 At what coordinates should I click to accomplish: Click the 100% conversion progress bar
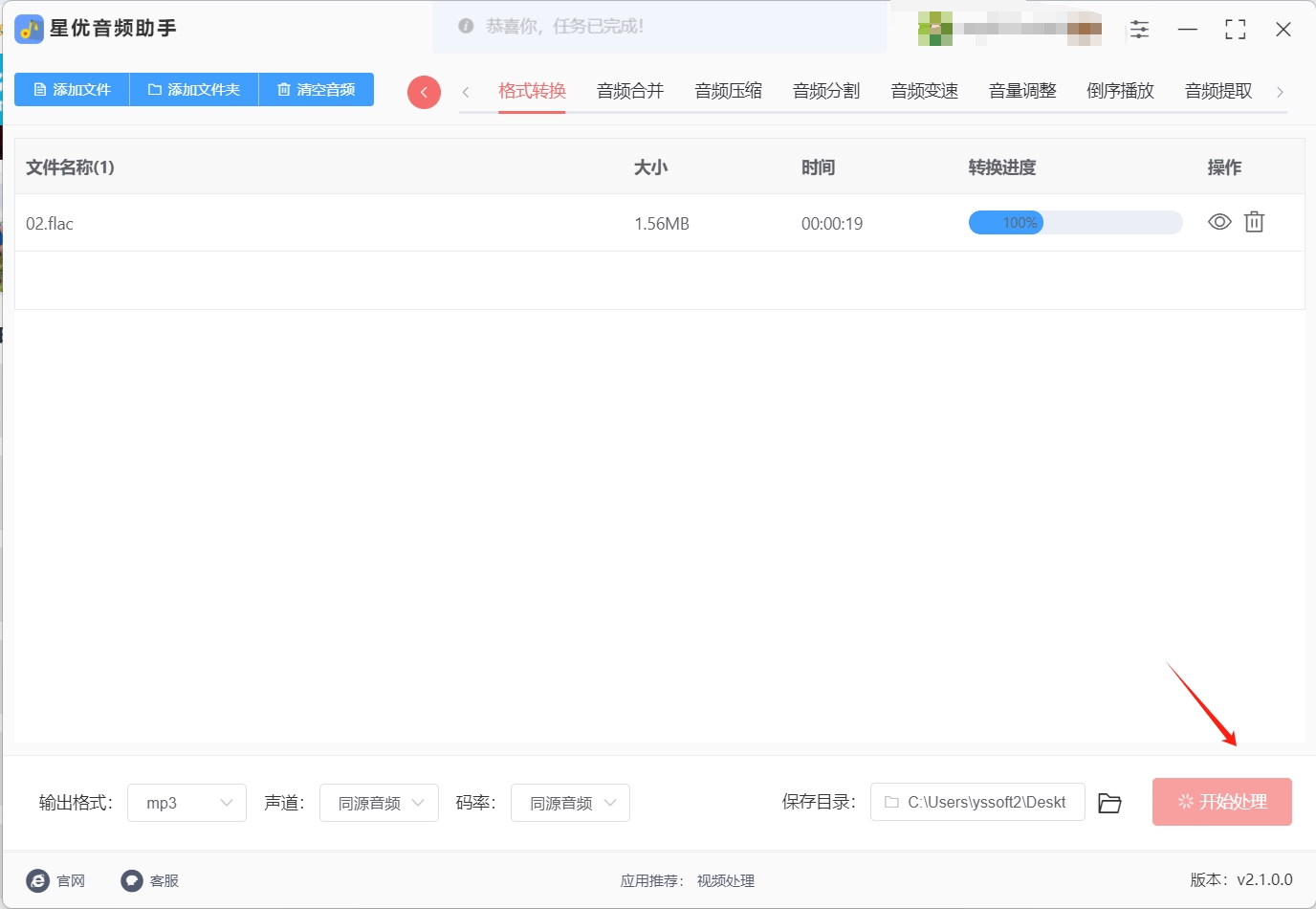[1076, 223]
